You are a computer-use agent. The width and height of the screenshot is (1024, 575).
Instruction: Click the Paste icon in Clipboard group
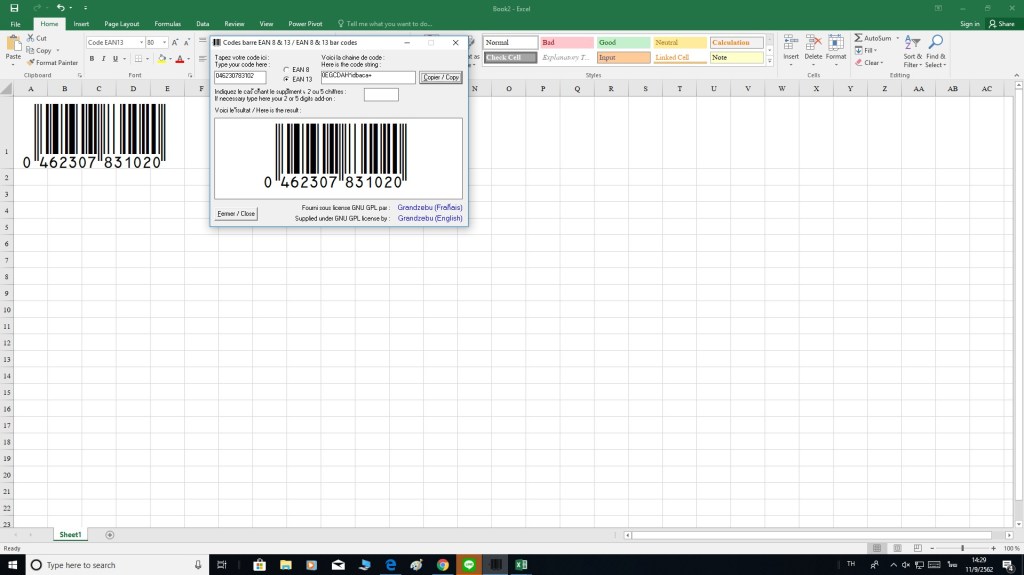click(x=13, y=44)
